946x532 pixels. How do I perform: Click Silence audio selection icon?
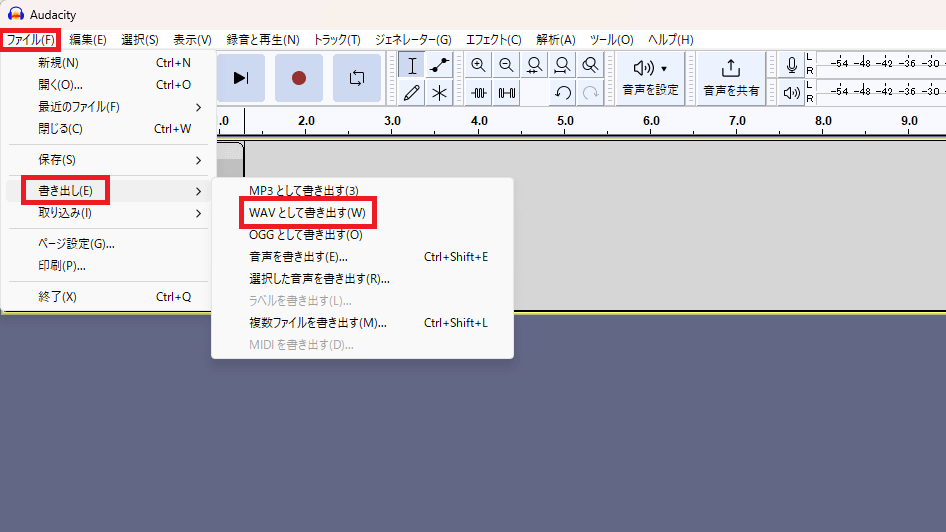point(506,93)
